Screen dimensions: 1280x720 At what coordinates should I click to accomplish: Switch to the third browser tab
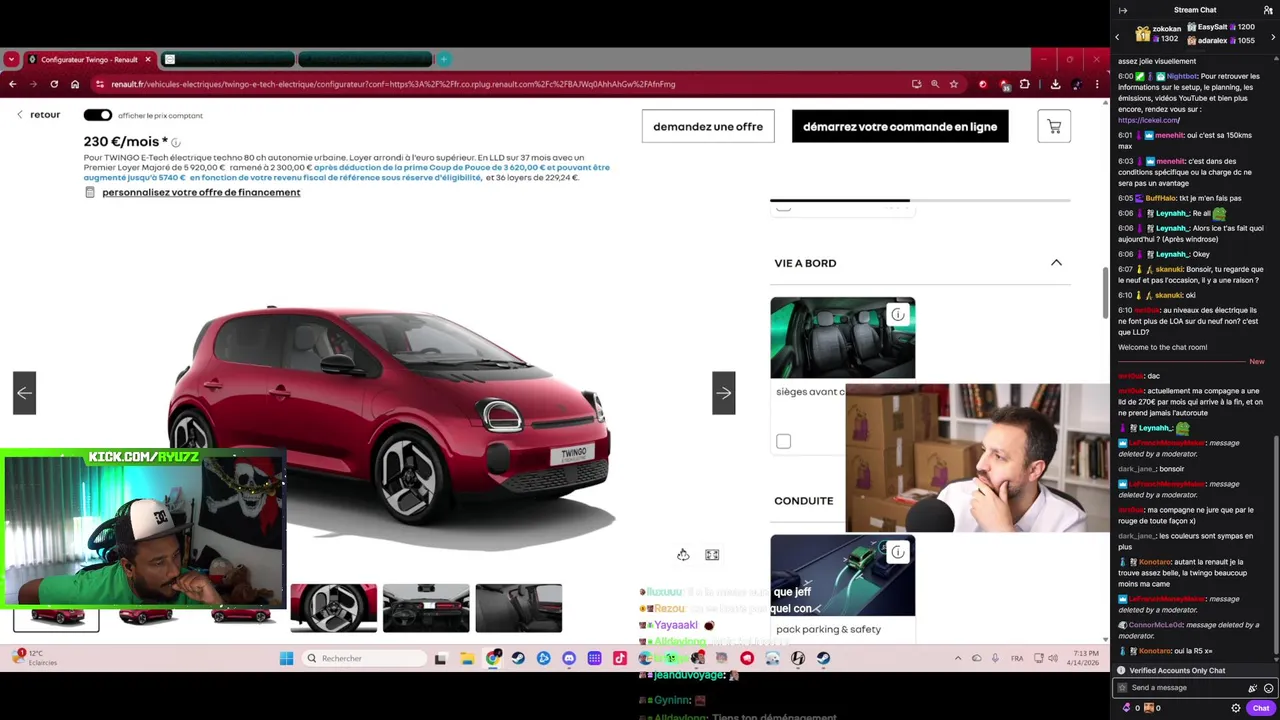tap(365, 59)
